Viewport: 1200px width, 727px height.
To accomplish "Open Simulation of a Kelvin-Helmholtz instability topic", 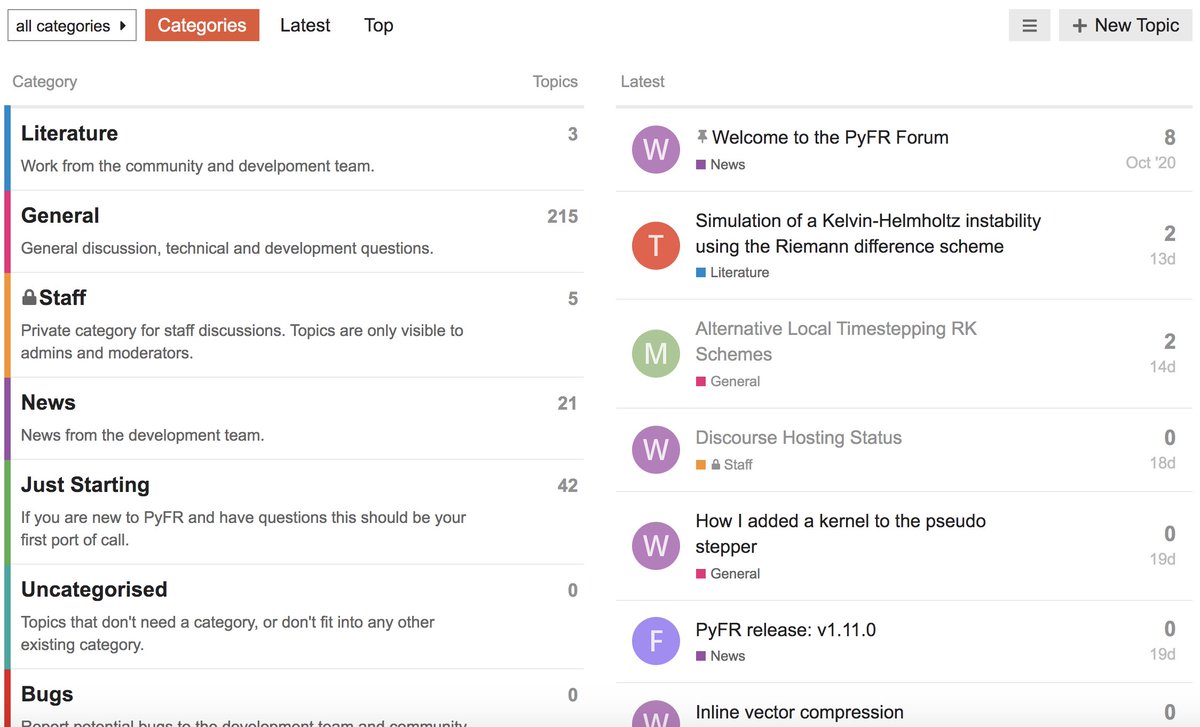I will click(x=868, y=233).
